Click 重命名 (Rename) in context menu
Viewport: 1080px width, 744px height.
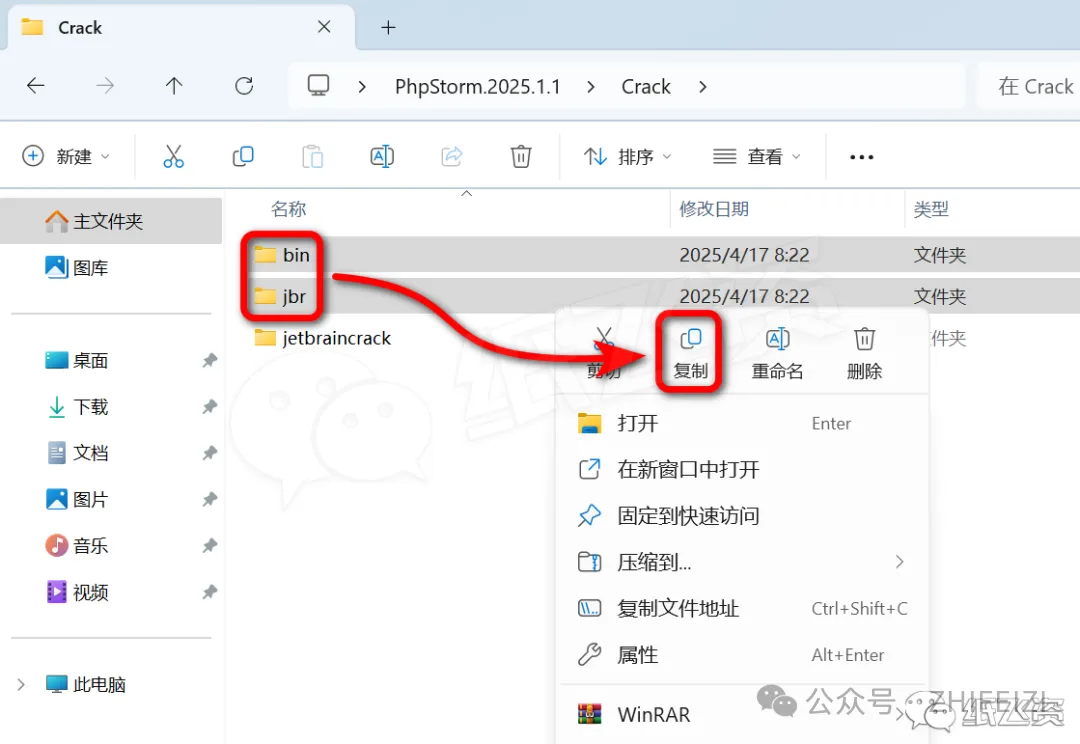coord(777,354)
